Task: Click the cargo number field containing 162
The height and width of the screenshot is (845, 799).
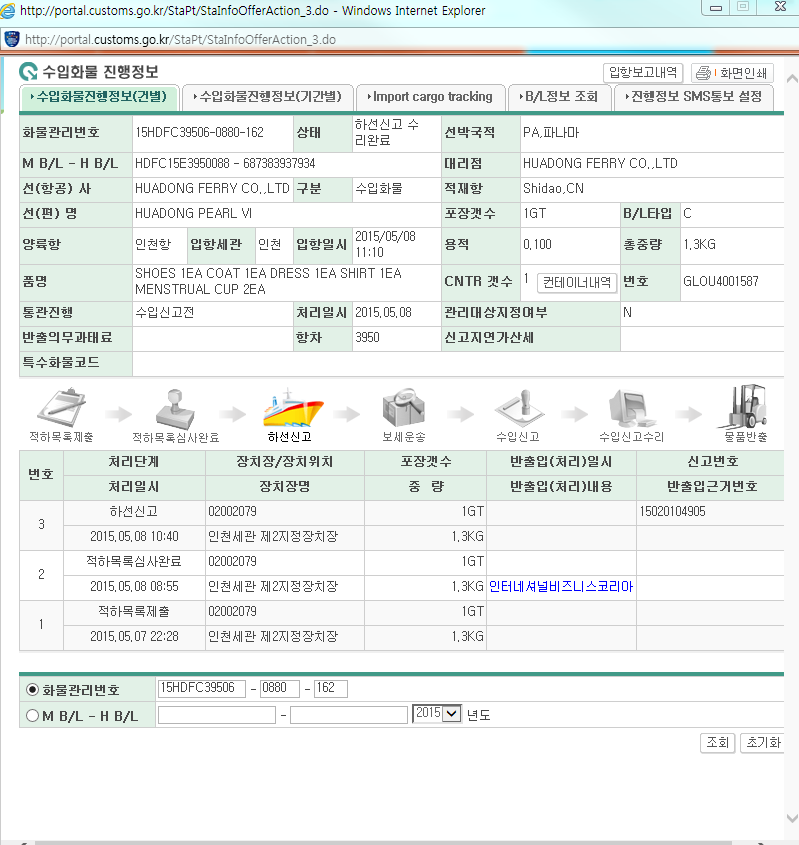Action: pyautogui.click(x=331, y=688)
